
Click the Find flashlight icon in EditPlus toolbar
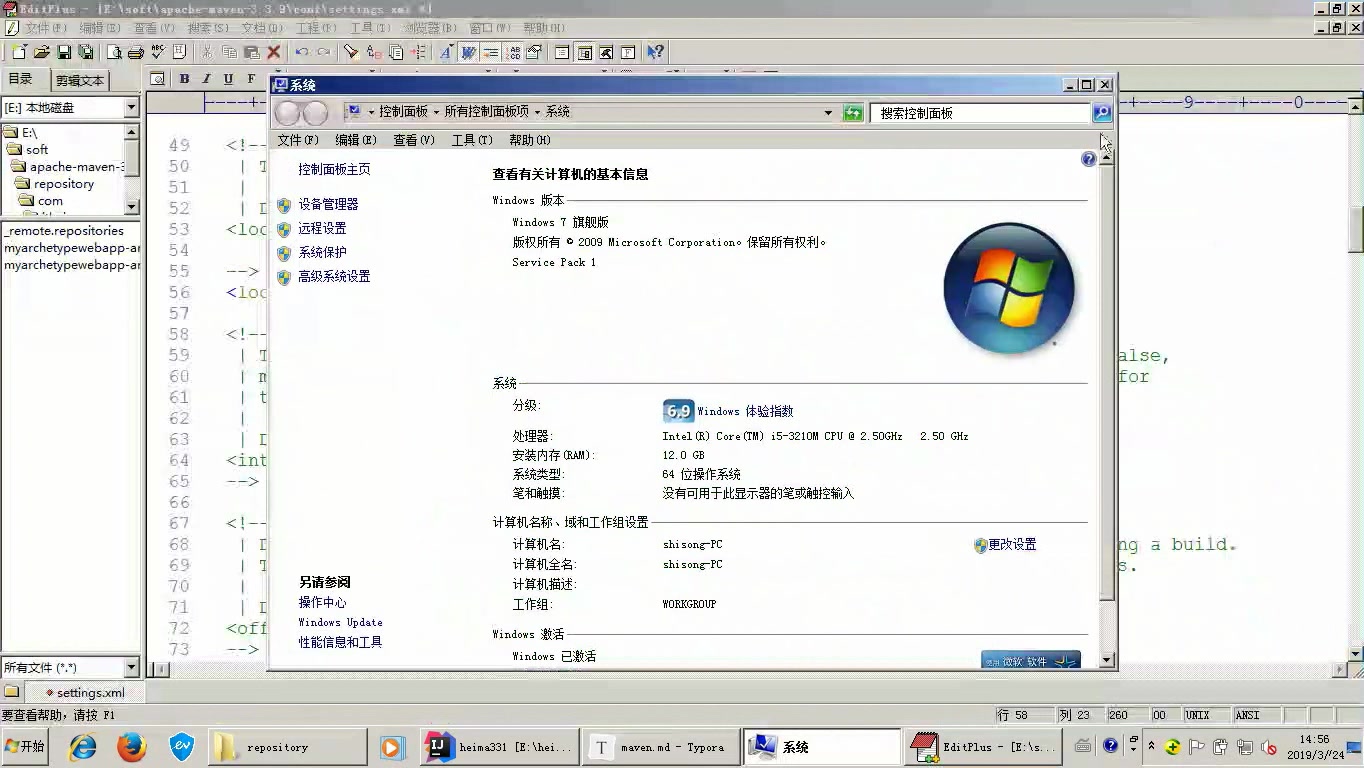tap(352, 52)
